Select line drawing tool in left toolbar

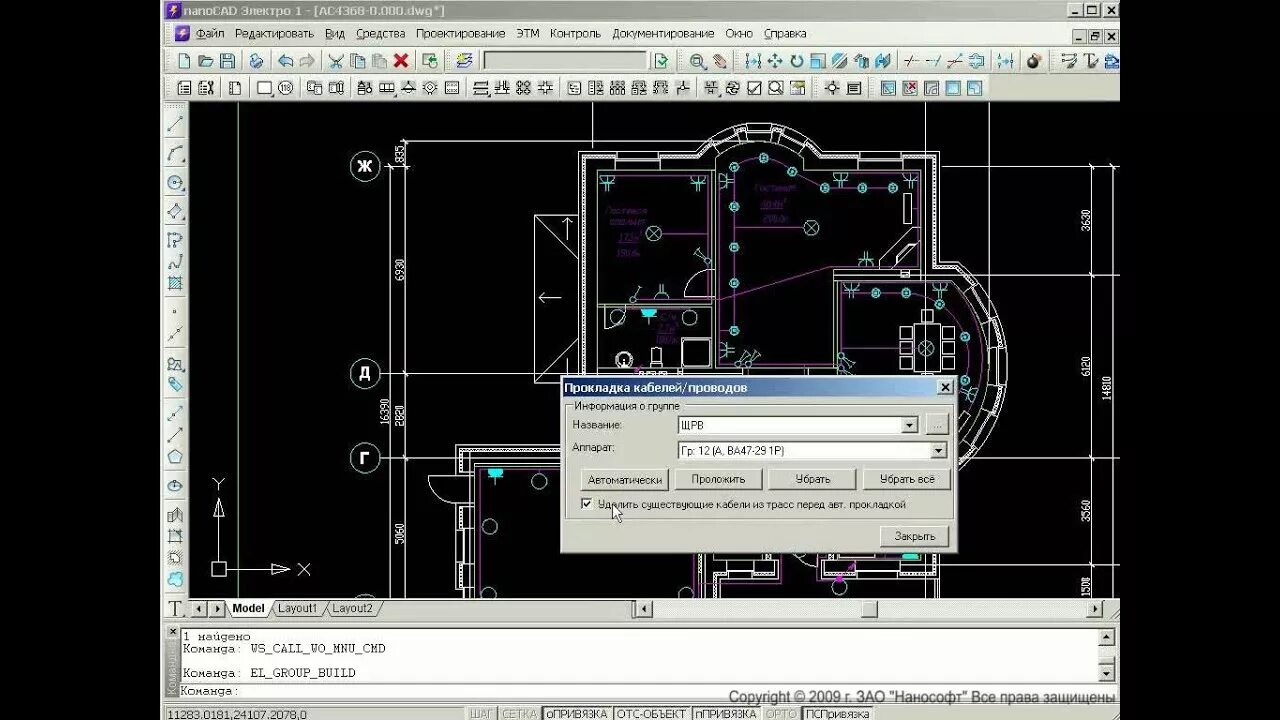pos(175,124)
